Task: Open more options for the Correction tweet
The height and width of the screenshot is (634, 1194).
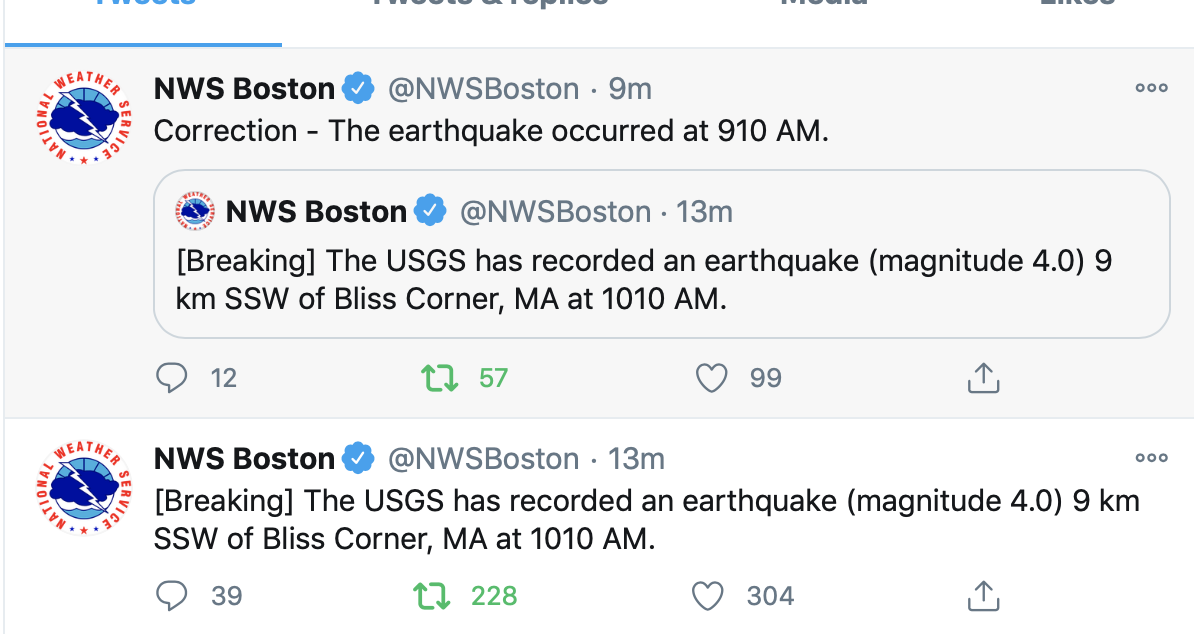Action: [x=1151, y=88]
